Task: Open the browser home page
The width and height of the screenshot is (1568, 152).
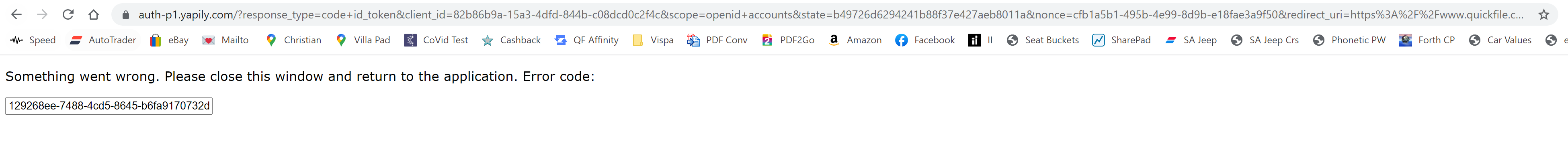Action: [93, 14]
